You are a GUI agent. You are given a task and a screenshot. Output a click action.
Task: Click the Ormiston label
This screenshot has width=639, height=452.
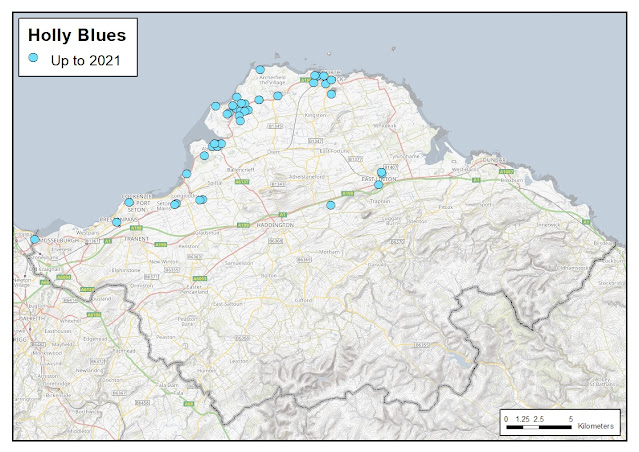tap(142, 286)
